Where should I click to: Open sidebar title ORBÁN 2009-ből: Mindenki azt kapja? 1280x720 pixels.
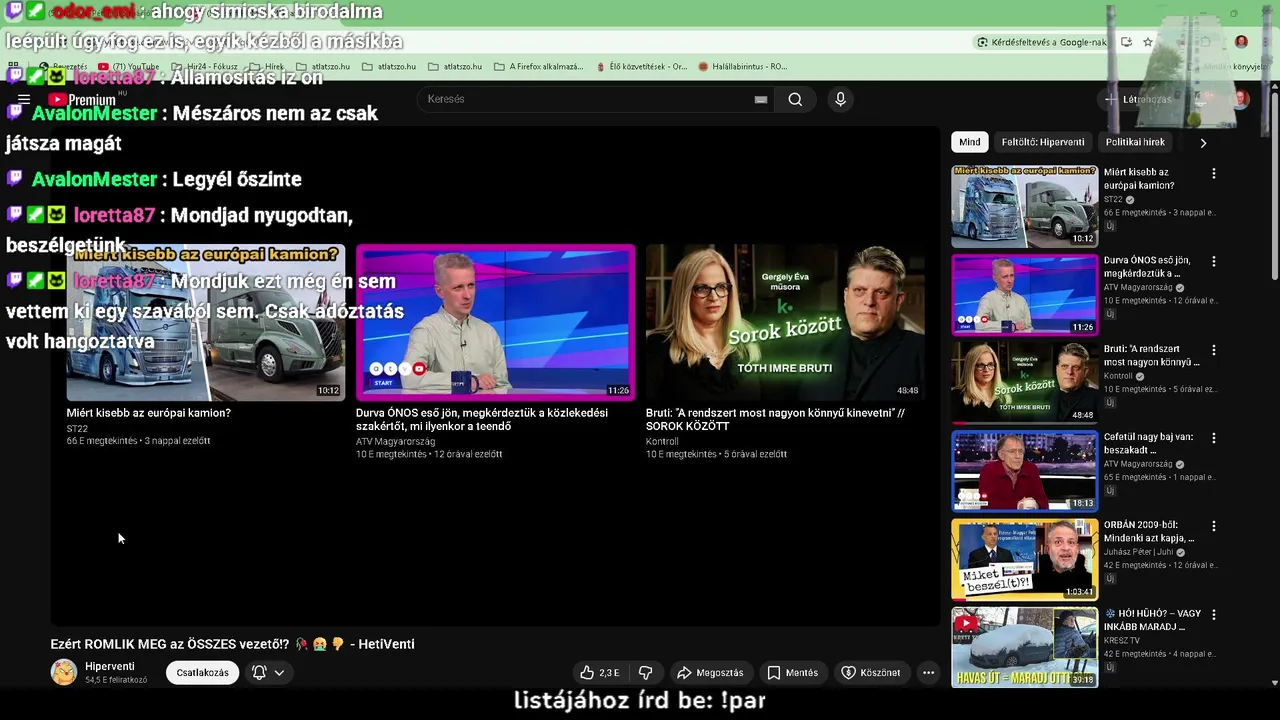[1149, 531]
